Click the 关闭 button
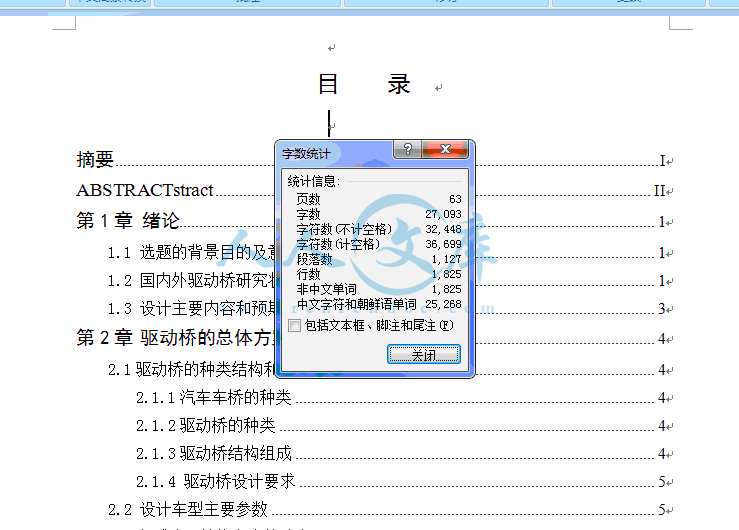The height and width of the screenshot is (530, 739). tap(424, 355)
